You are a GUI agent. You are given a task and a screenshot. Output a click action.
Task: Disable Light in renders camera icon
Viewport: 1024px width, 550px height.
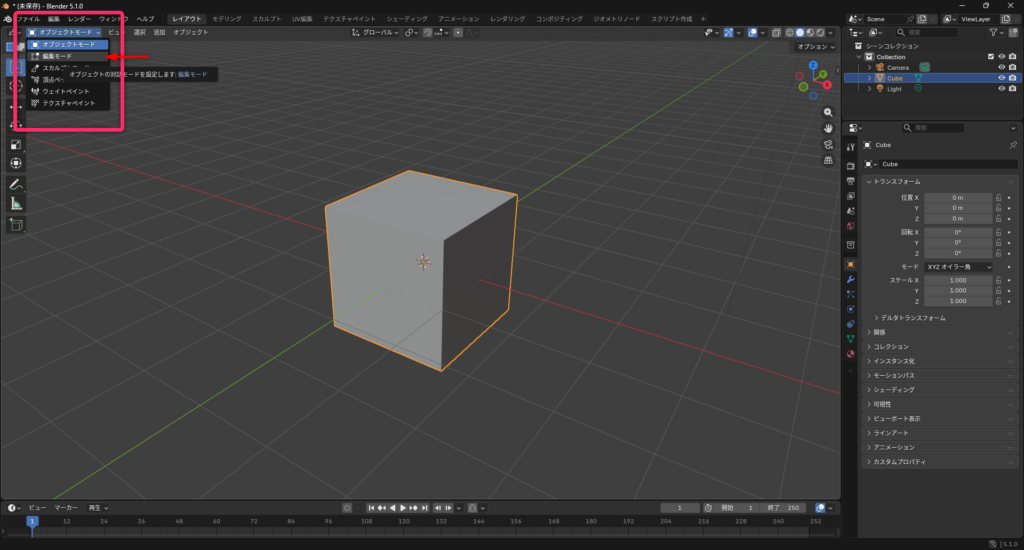(x=1012, y=89)
